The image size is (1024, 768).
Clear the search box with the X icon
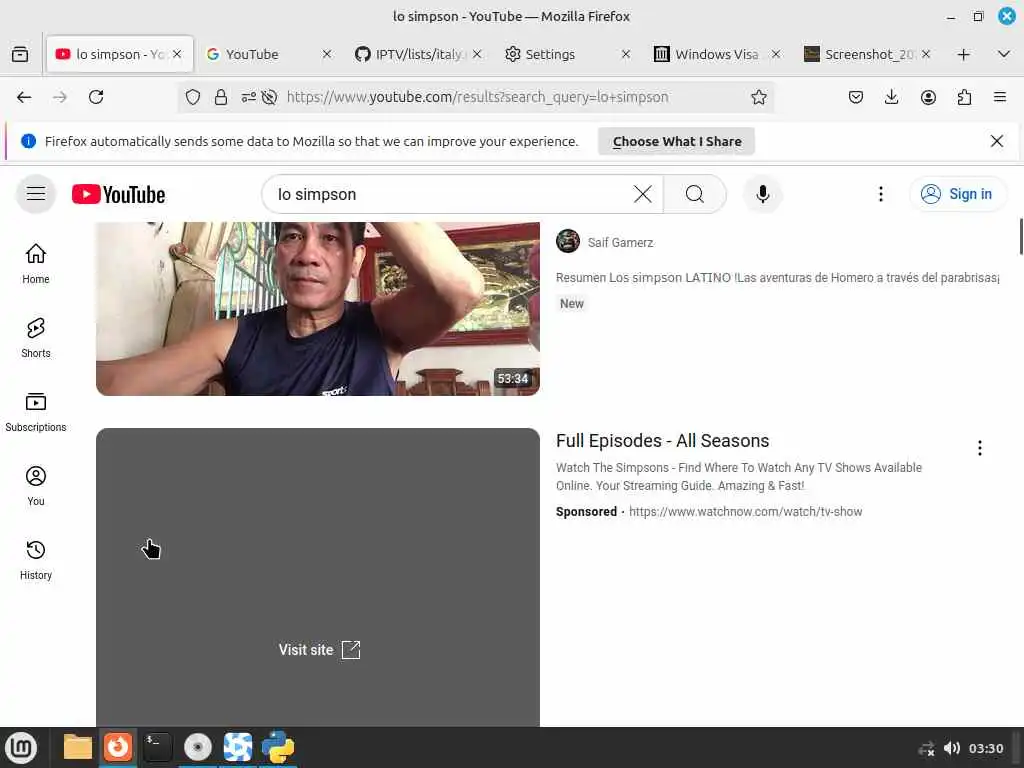coord(643,194)
